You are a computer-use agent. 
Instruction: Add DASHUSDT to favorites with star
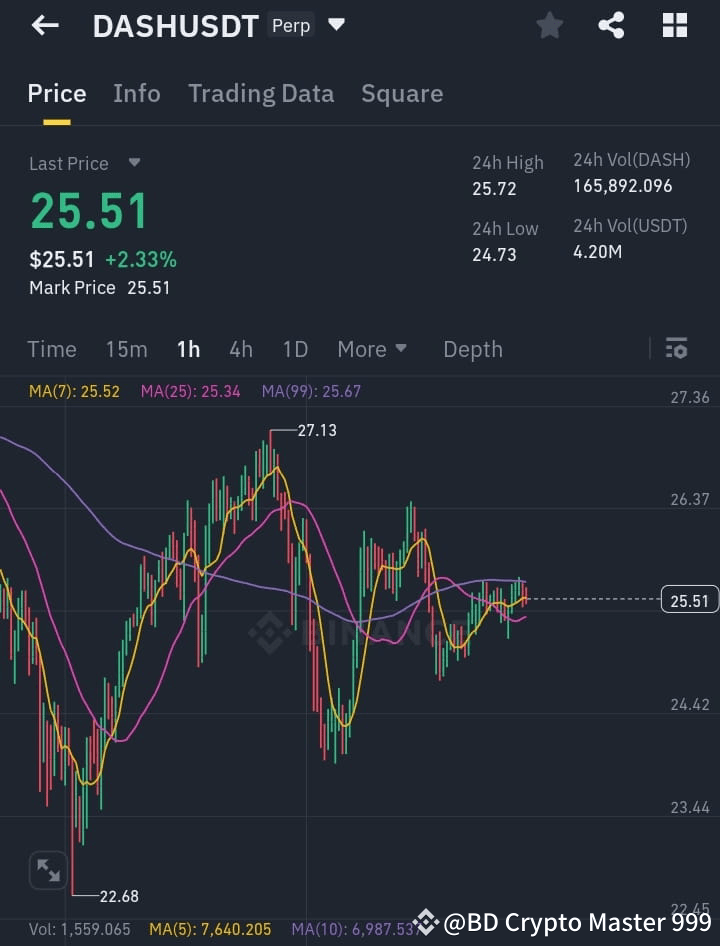549,26
